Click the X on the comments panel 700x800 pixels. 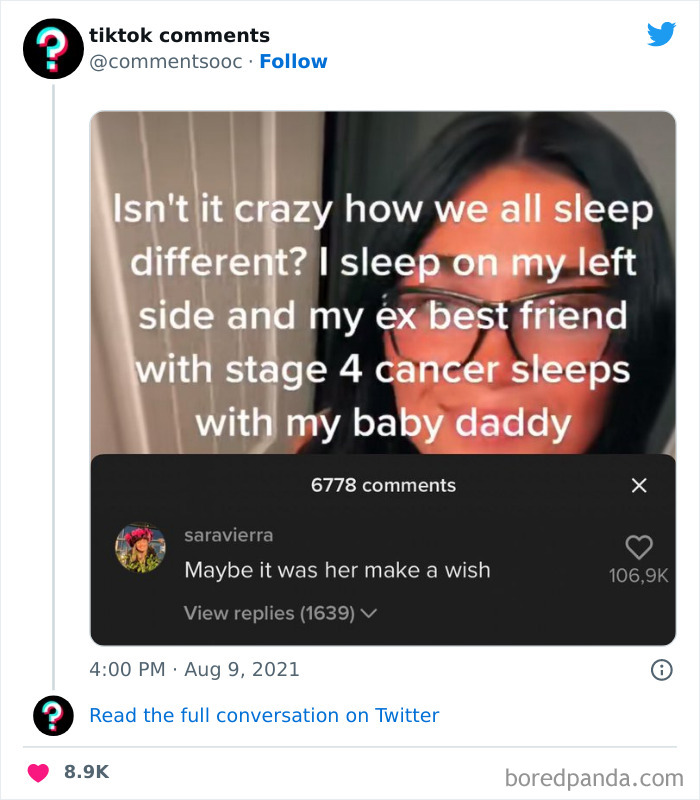click(x=639, y=483)
